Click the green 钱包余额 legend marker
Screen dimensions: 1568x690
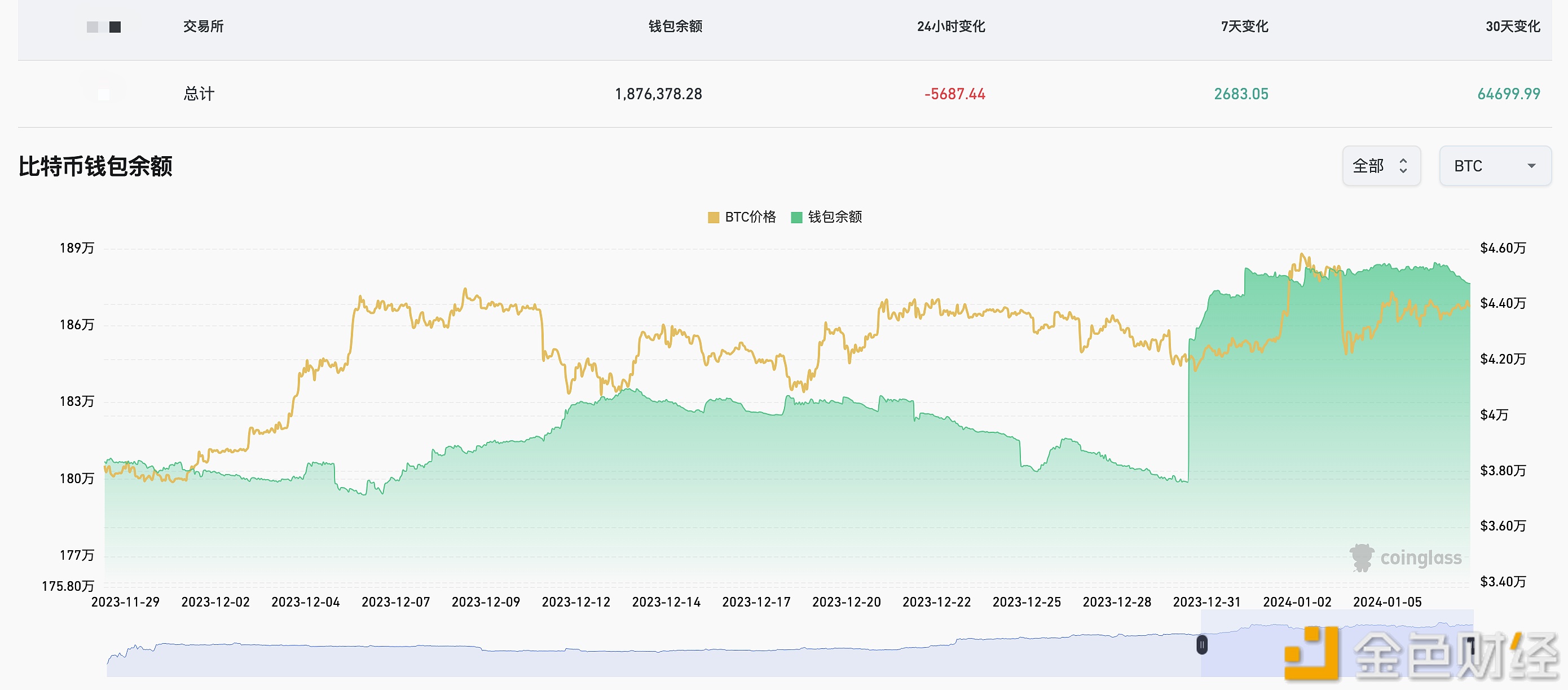(796, 216)
